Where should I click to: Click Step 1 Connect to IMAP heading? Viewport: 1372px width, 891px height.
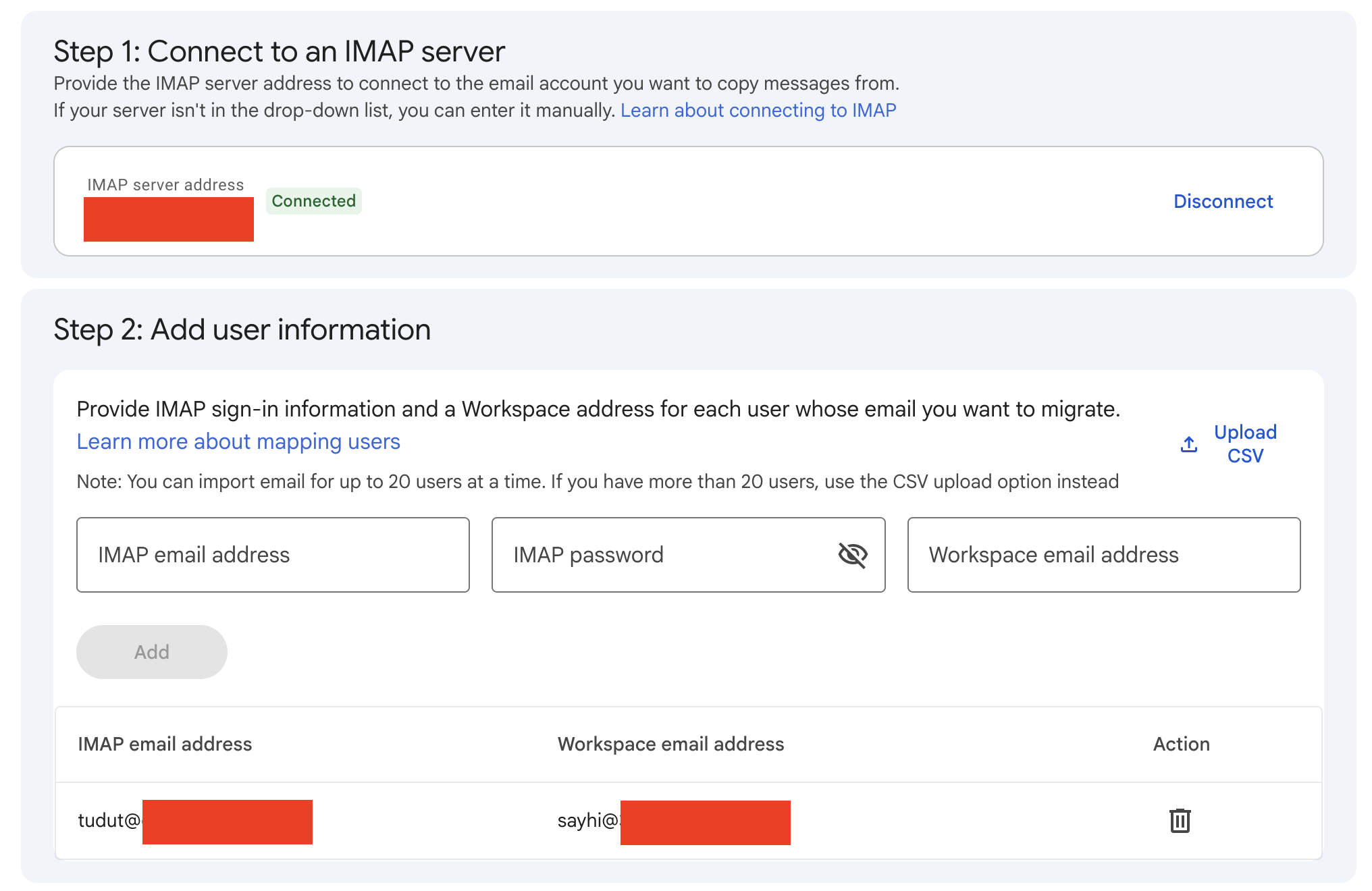(279, 52)
